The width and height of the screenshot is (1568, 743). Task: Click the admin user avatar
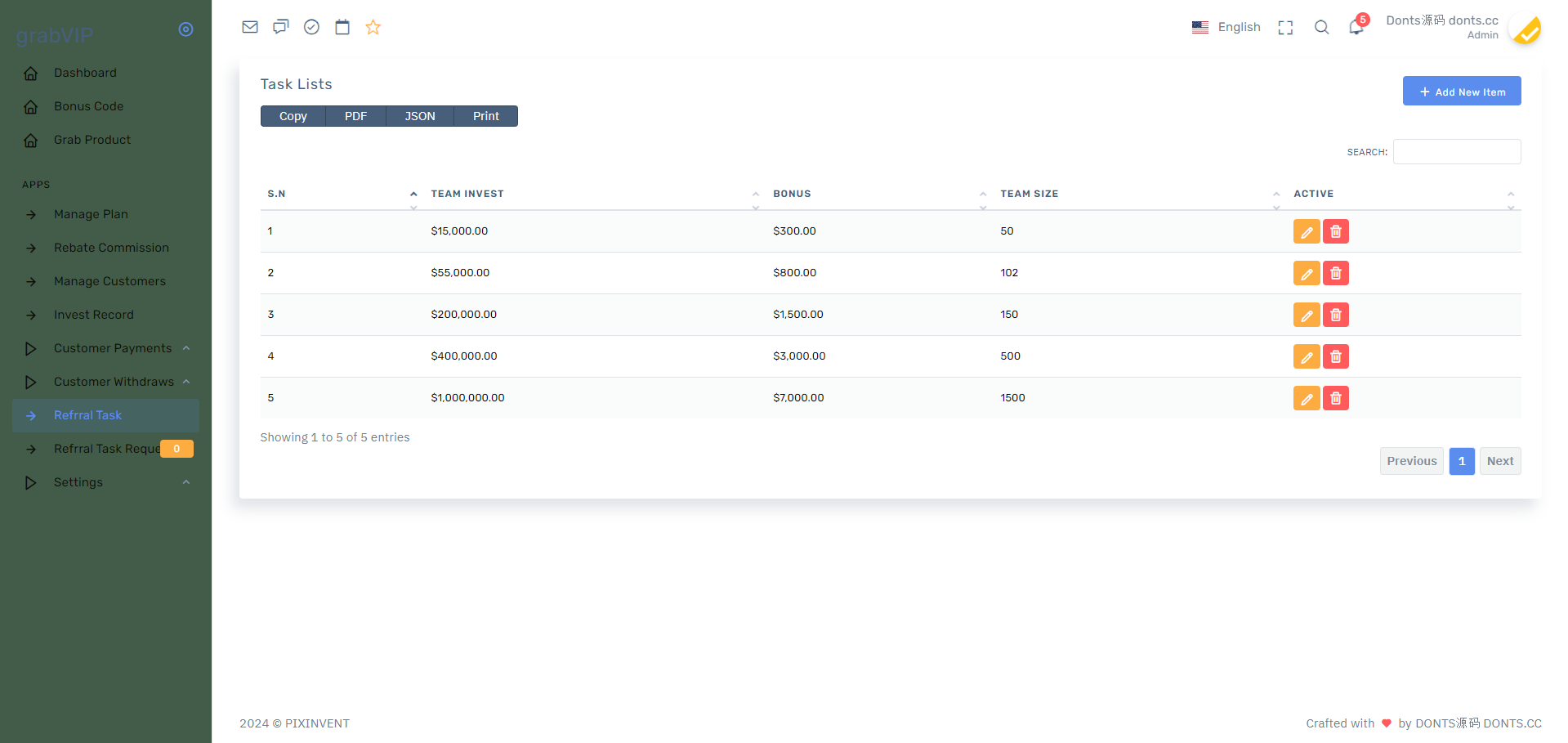pyautogui.click(x=1525, y=28)
